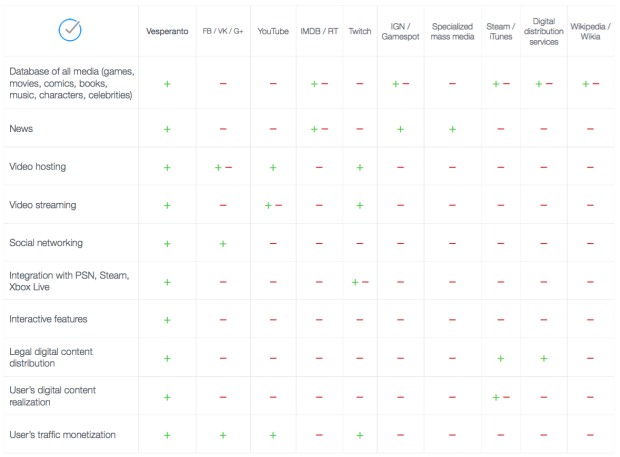
Task: Click Vesperanto's plus icon for Interactive features
Action: coord(167,320)
